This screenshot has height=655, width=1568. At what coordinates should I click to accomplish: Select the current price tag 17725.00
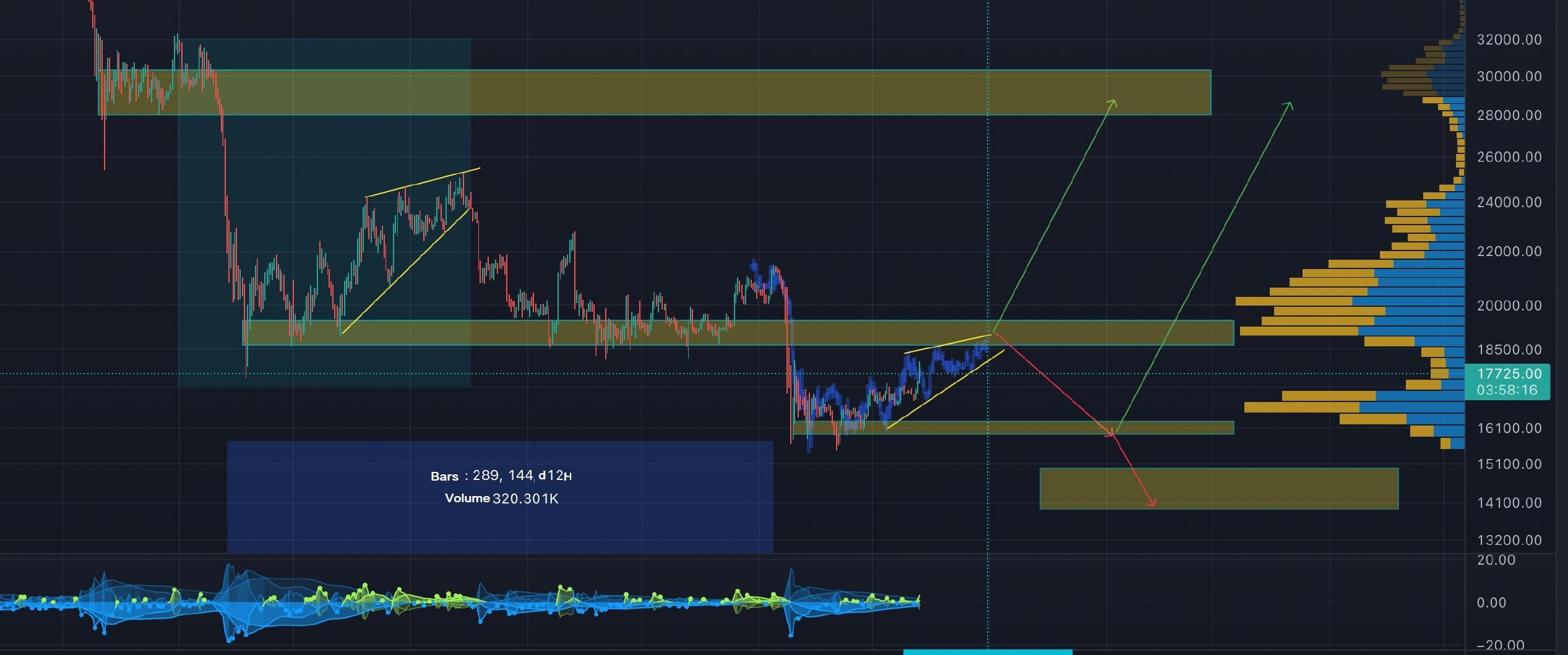[x=1509, y=374]
